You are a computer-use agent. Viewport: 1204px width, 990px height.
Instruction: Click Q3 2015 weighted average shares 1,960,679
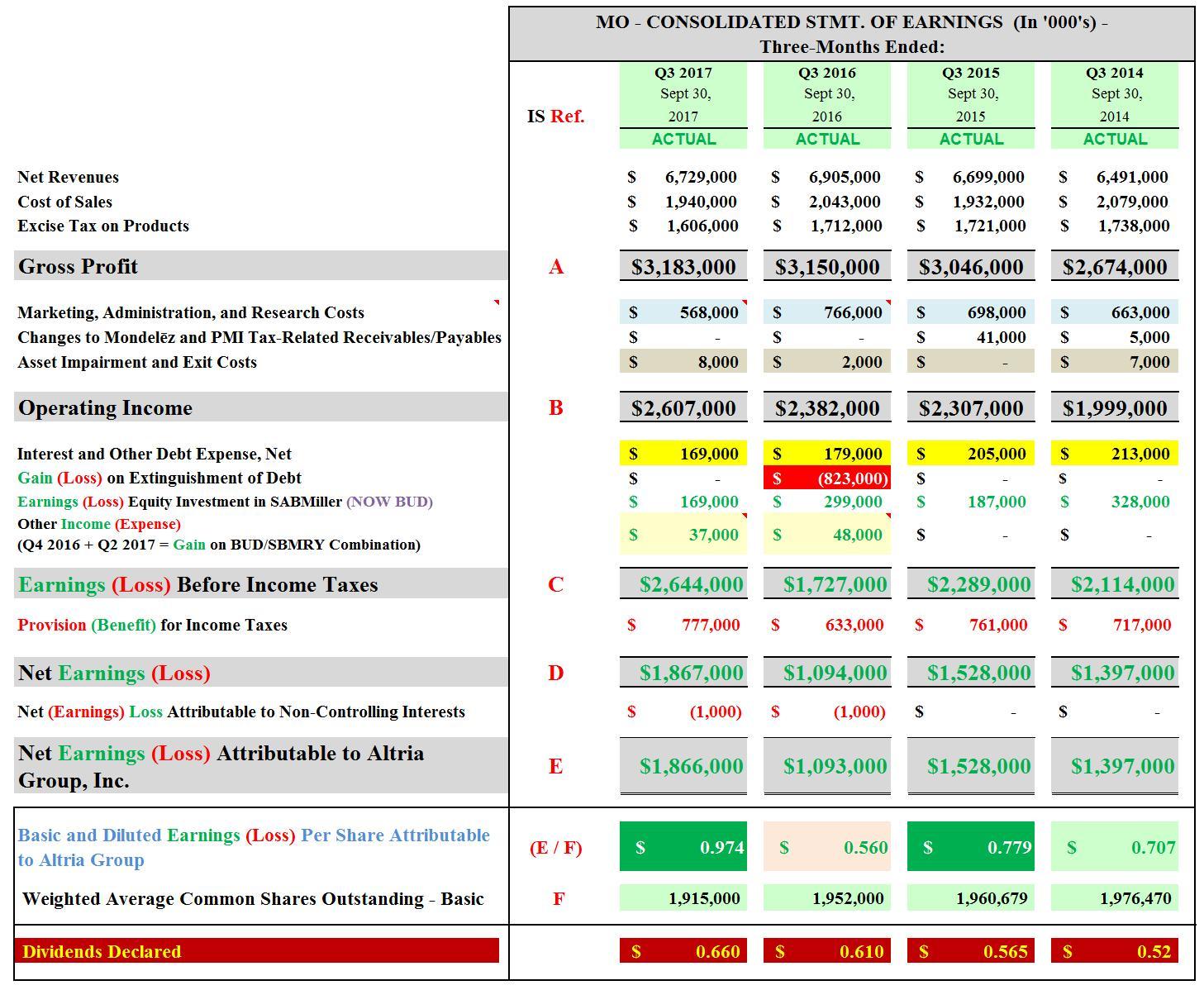tap(971, 898)
